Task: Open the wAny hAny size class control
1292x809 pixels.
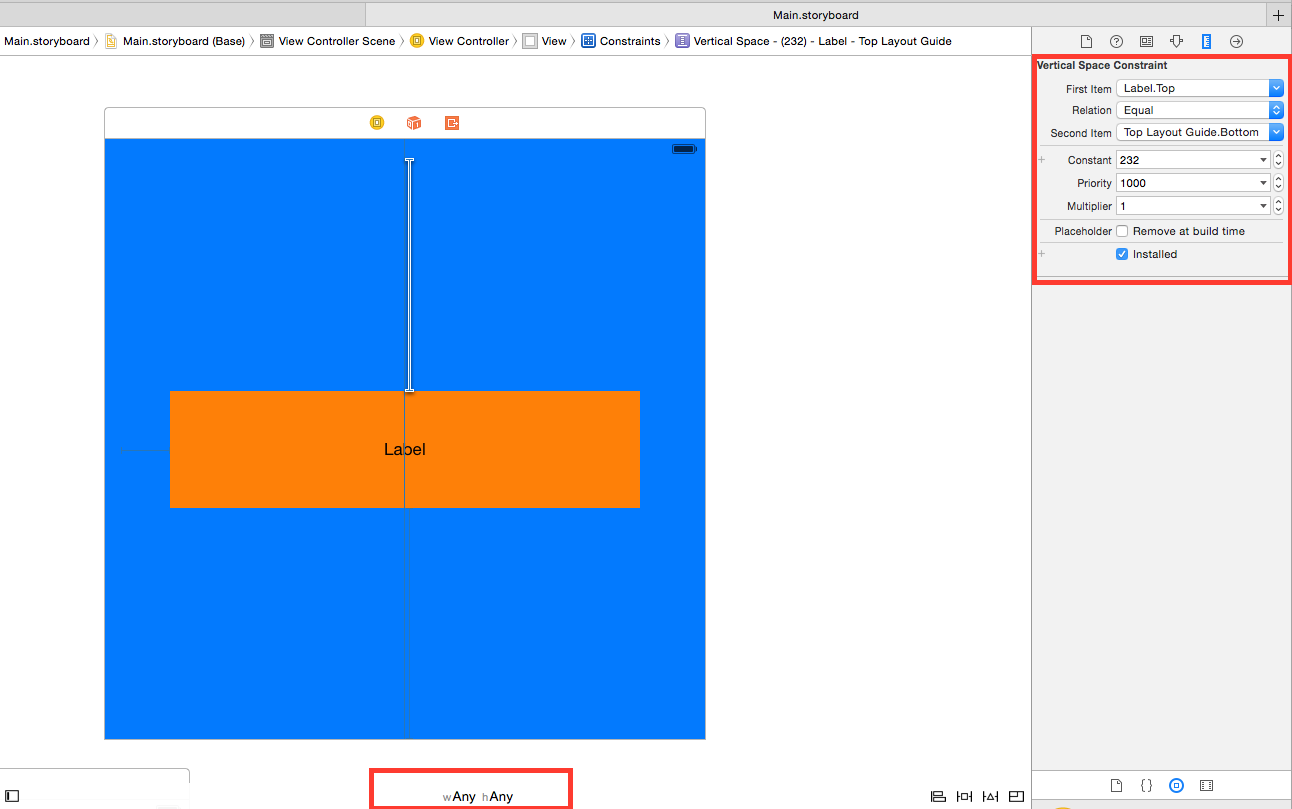Action: tap(478, 796)
